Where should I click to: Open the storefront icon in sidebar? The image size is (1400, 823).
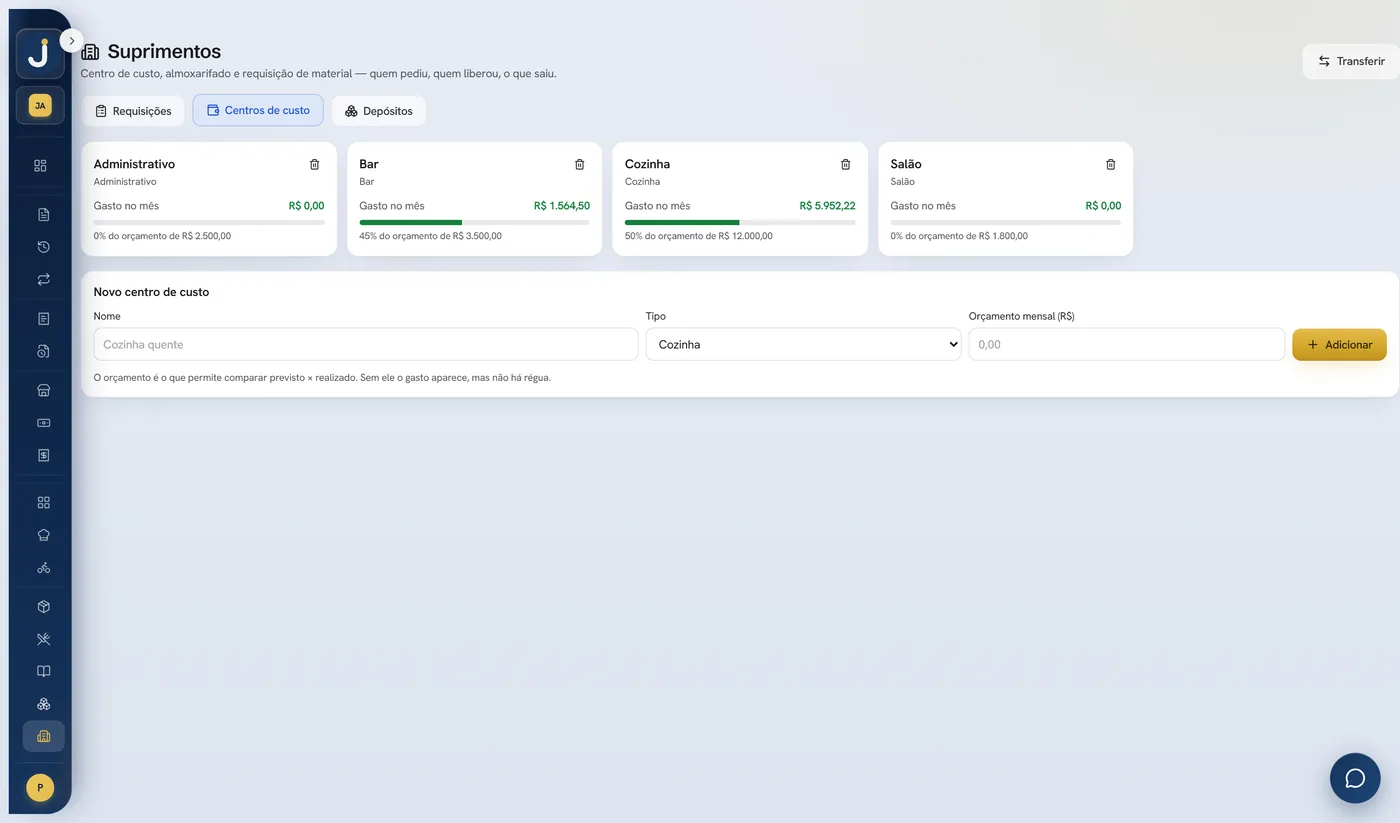(x=43, y=390)
